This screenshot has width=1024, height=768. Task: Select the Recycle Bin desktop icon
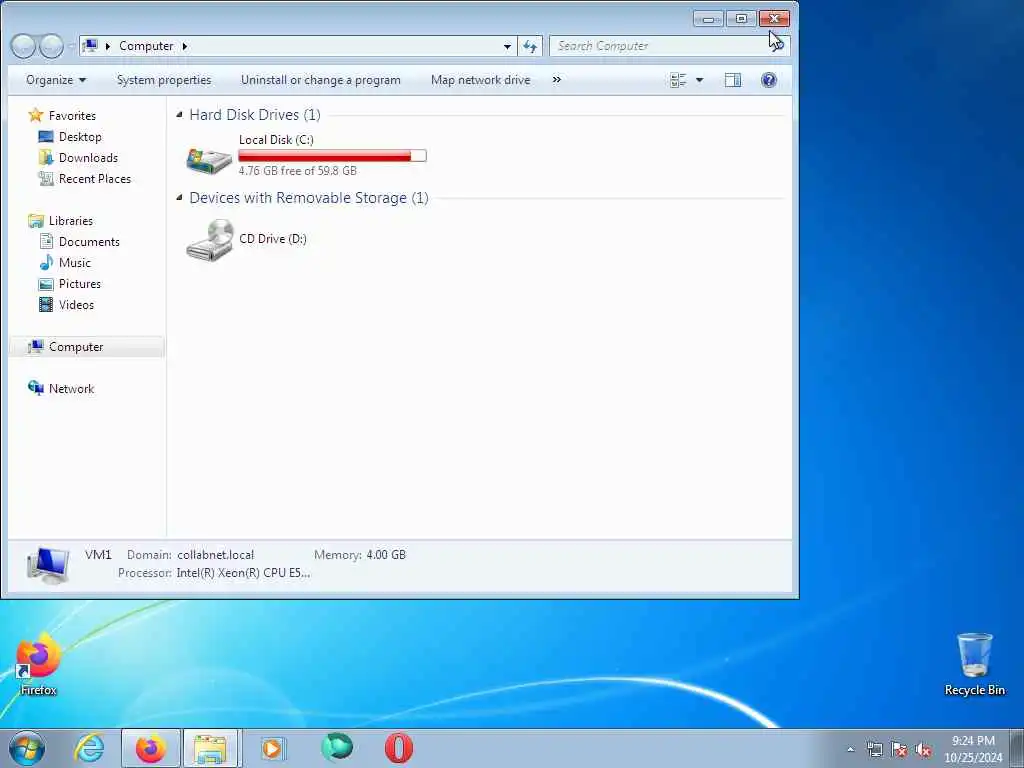[x=974, y=664]
